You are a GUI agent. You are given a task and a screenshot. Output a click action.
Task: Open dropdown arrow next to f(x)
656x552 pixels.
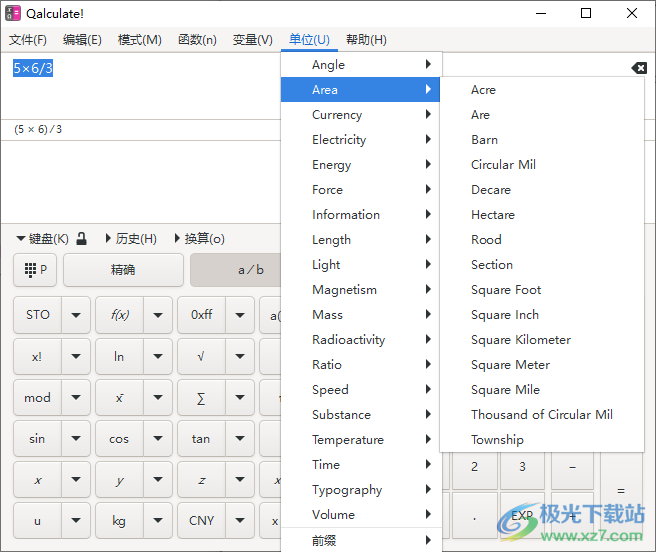click(x=158, y=315)
